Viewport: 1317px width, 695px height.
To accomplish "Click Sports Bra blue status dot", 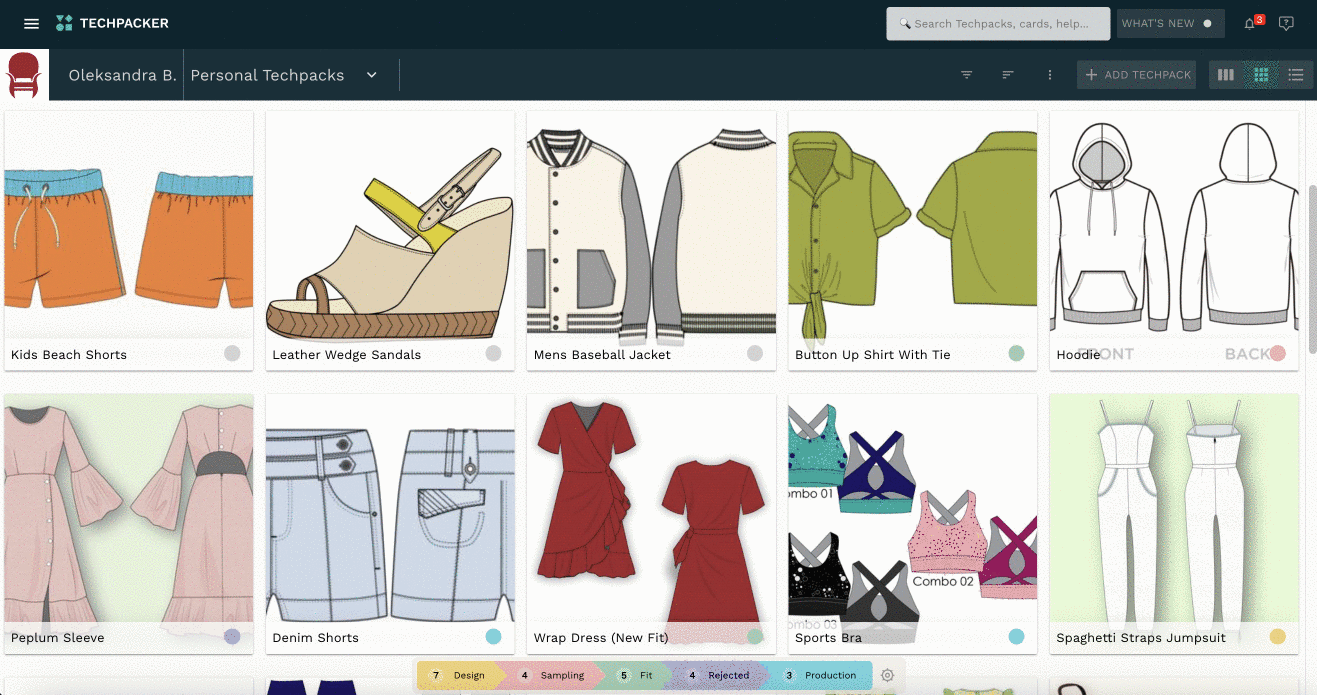I will click(1016, 637).
